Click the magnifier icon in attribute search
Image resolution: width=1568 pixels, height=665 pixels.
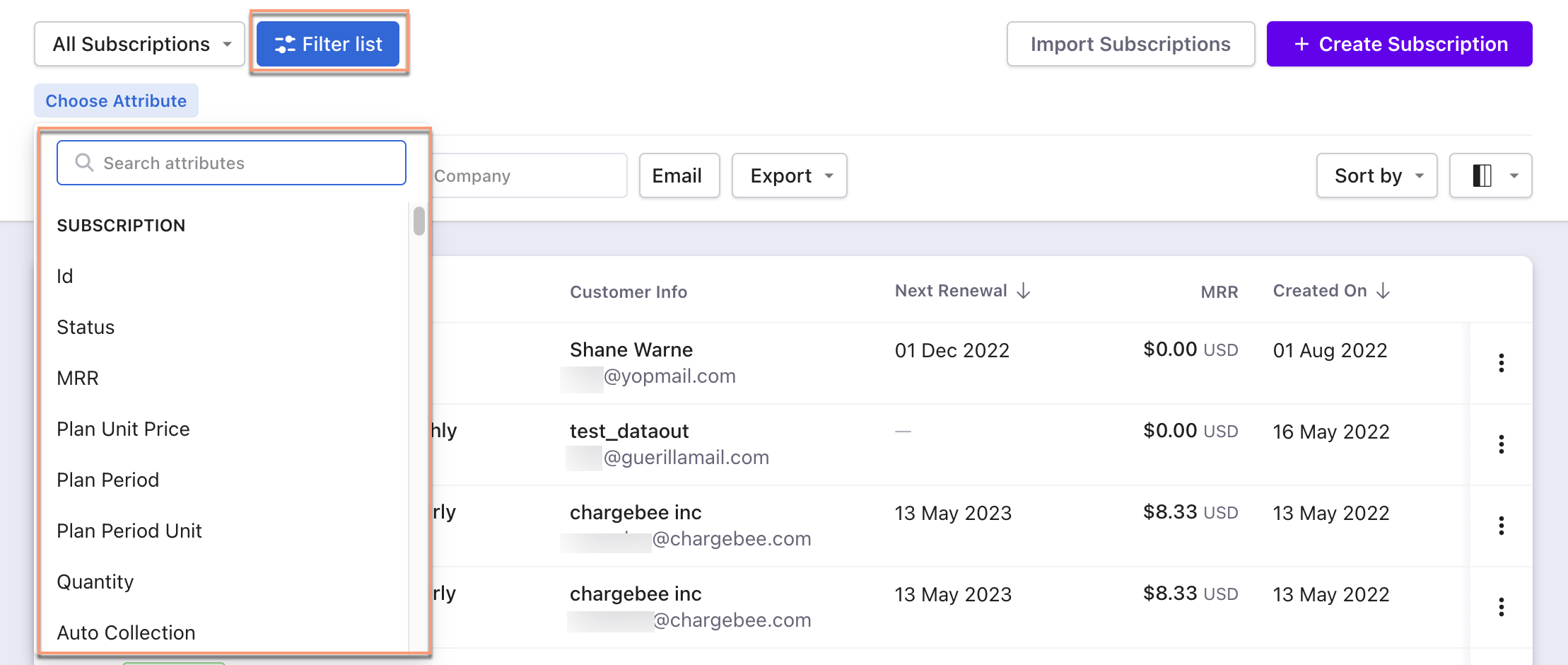pos(84,163)
